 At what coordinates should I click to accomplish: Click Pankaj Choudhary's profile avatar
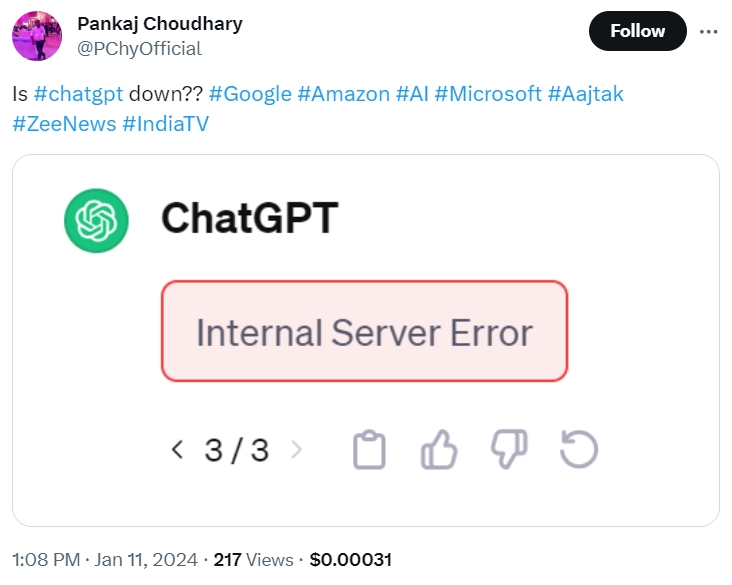37,35
